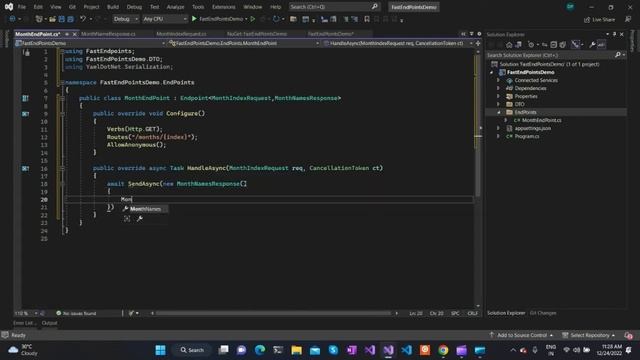Collapse the namespace block outline toggle
640x360 pixels.
(62, 82)
